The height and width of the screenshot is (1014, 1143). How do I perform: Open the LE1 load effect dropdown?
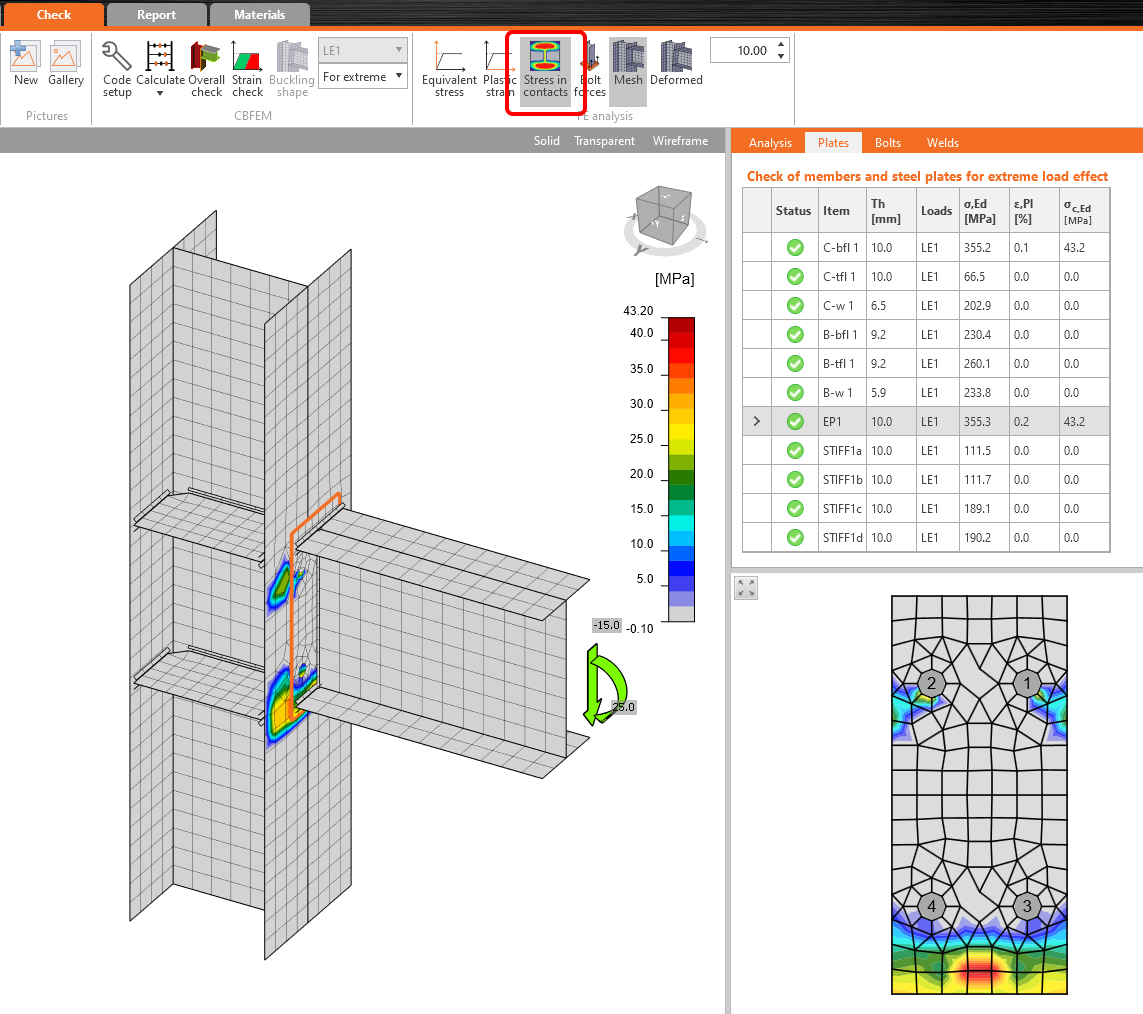(x=399, y=49)
